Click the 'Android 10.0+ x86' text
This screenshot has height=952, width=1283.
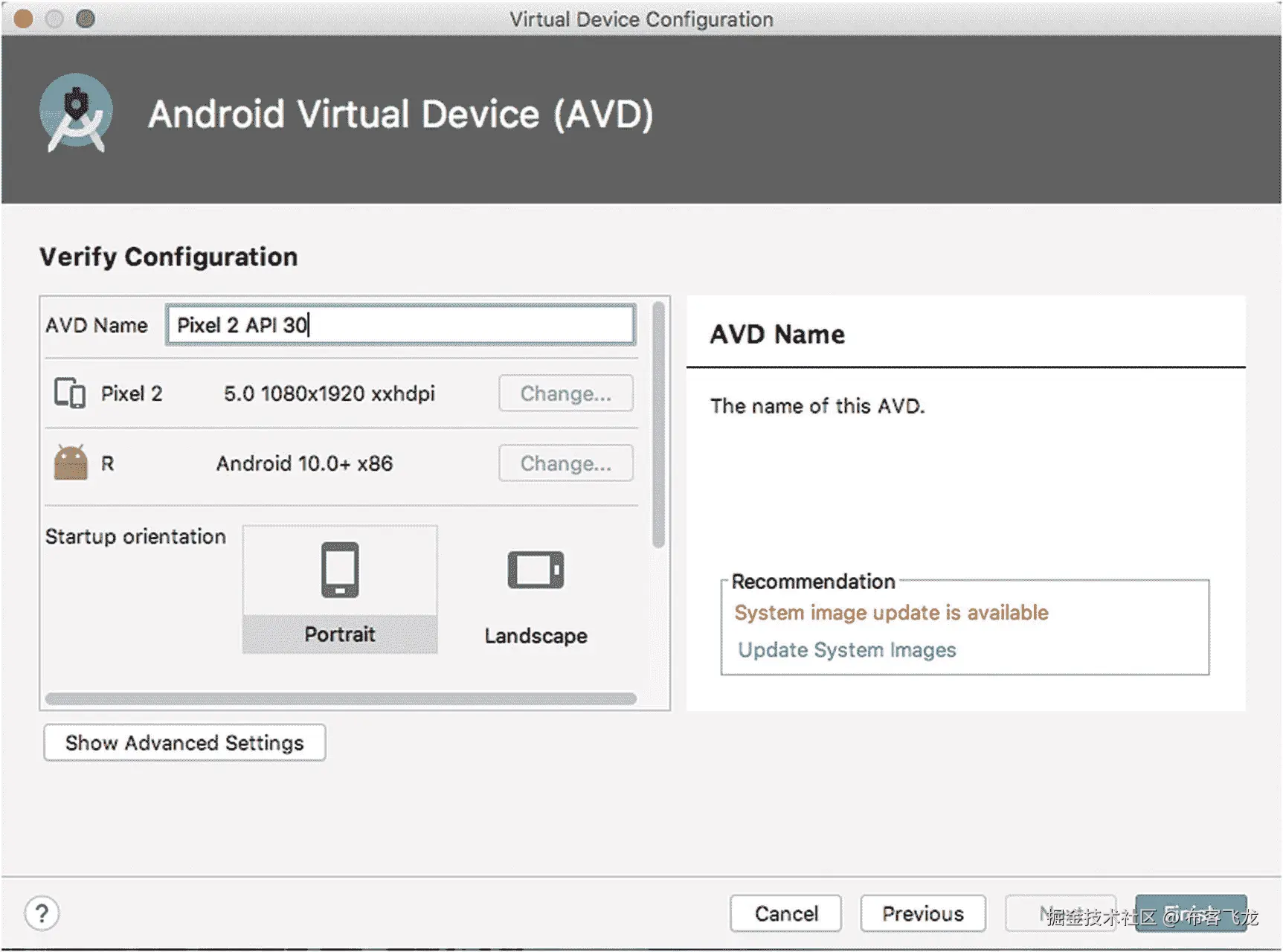pyautogui.click(x=304, y=463)
